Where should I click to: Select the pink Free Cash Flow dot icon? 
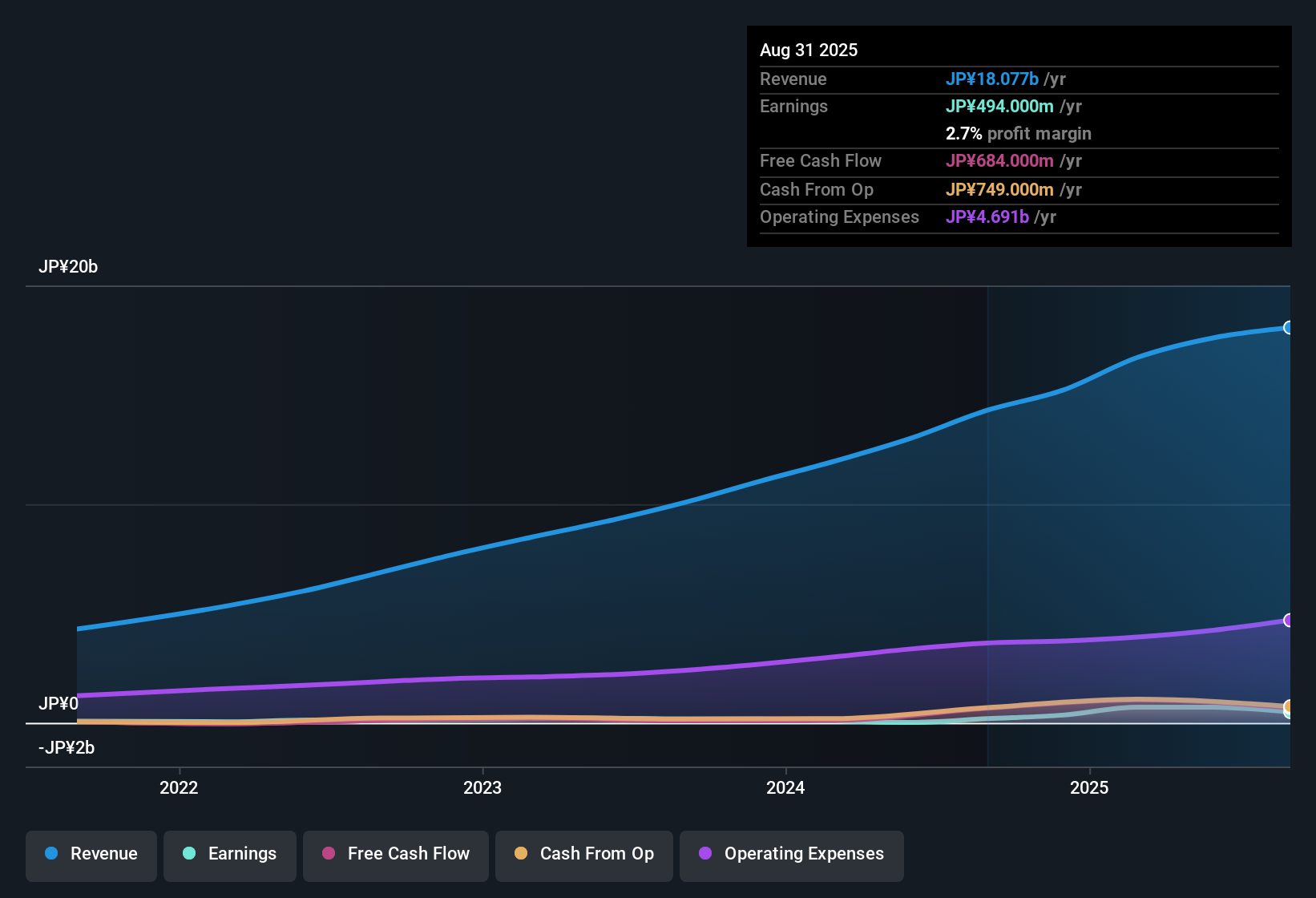(x=329, y=854)
